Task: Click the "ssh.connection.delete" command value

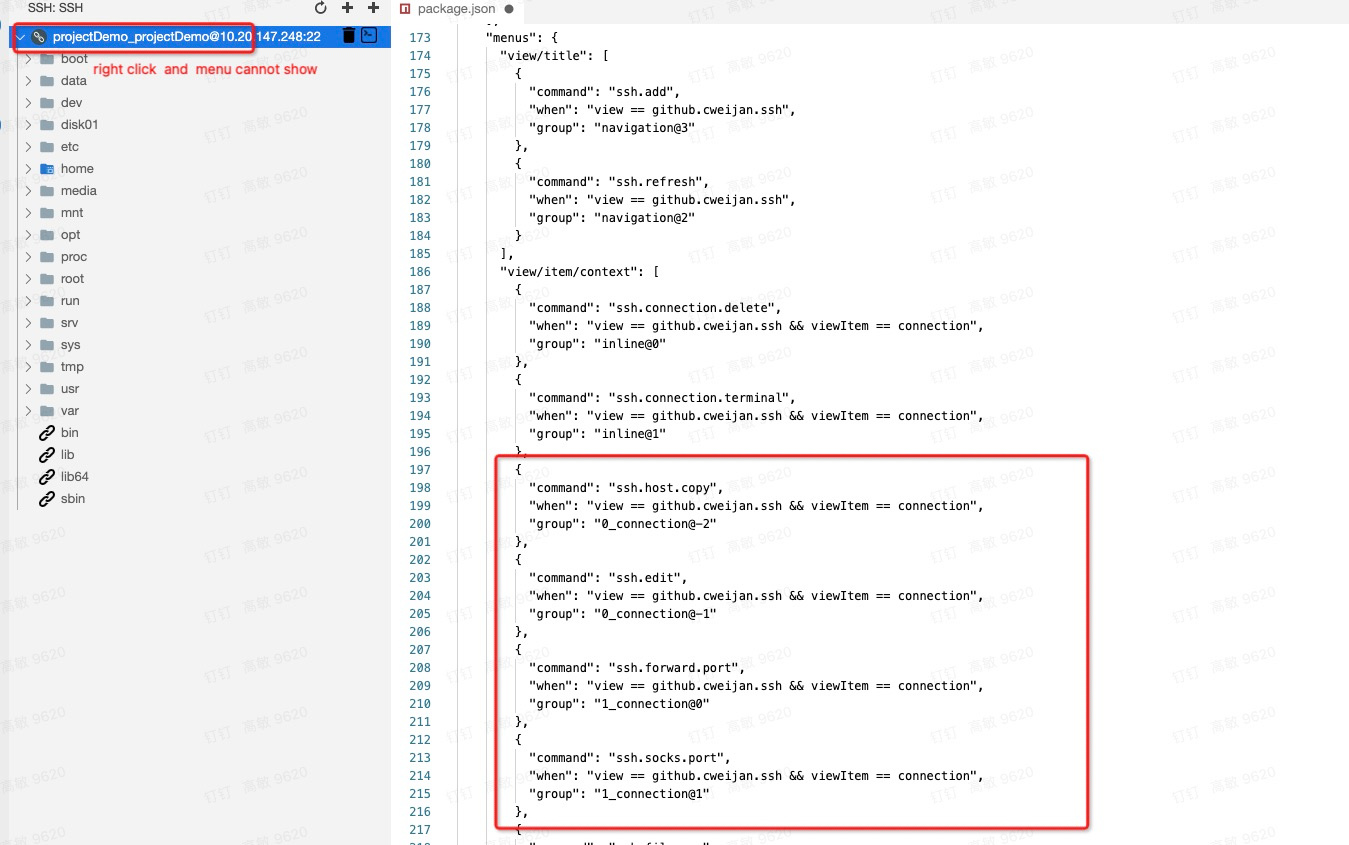Action: (x=692, y=308)
